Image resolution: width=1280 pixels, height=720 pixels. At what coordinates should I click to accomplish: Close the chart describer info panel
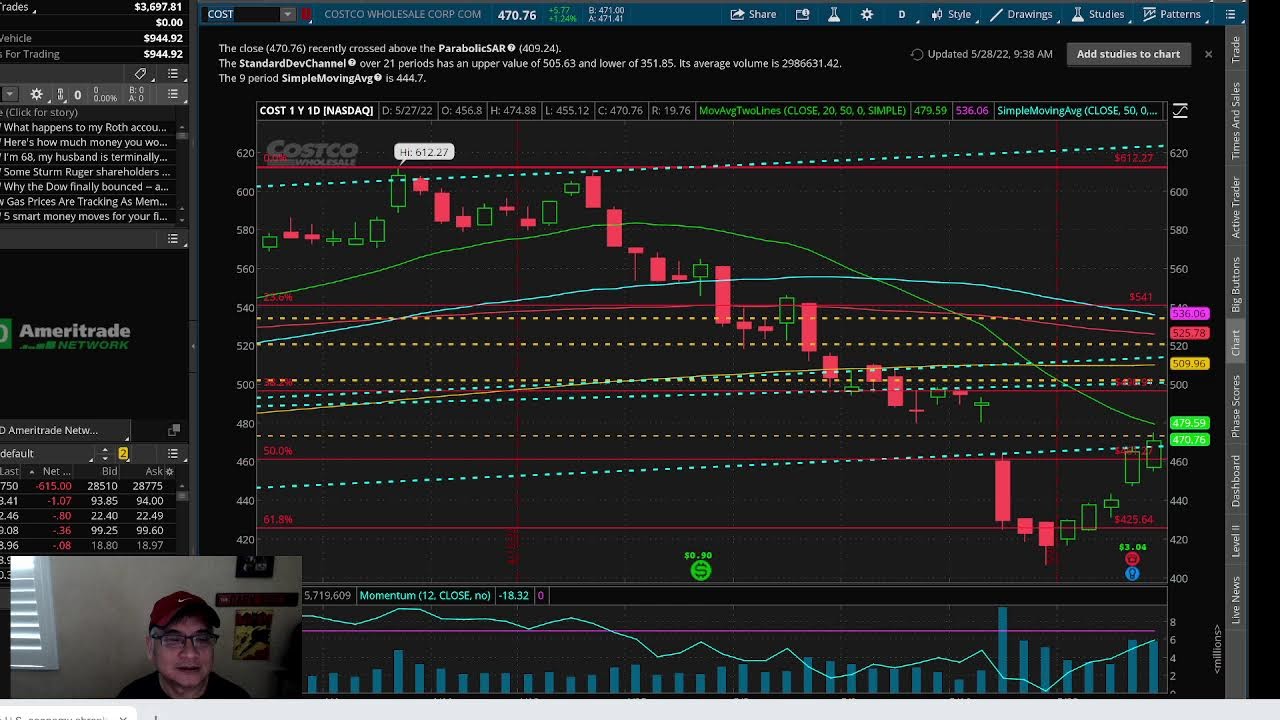coord(1208,54)
